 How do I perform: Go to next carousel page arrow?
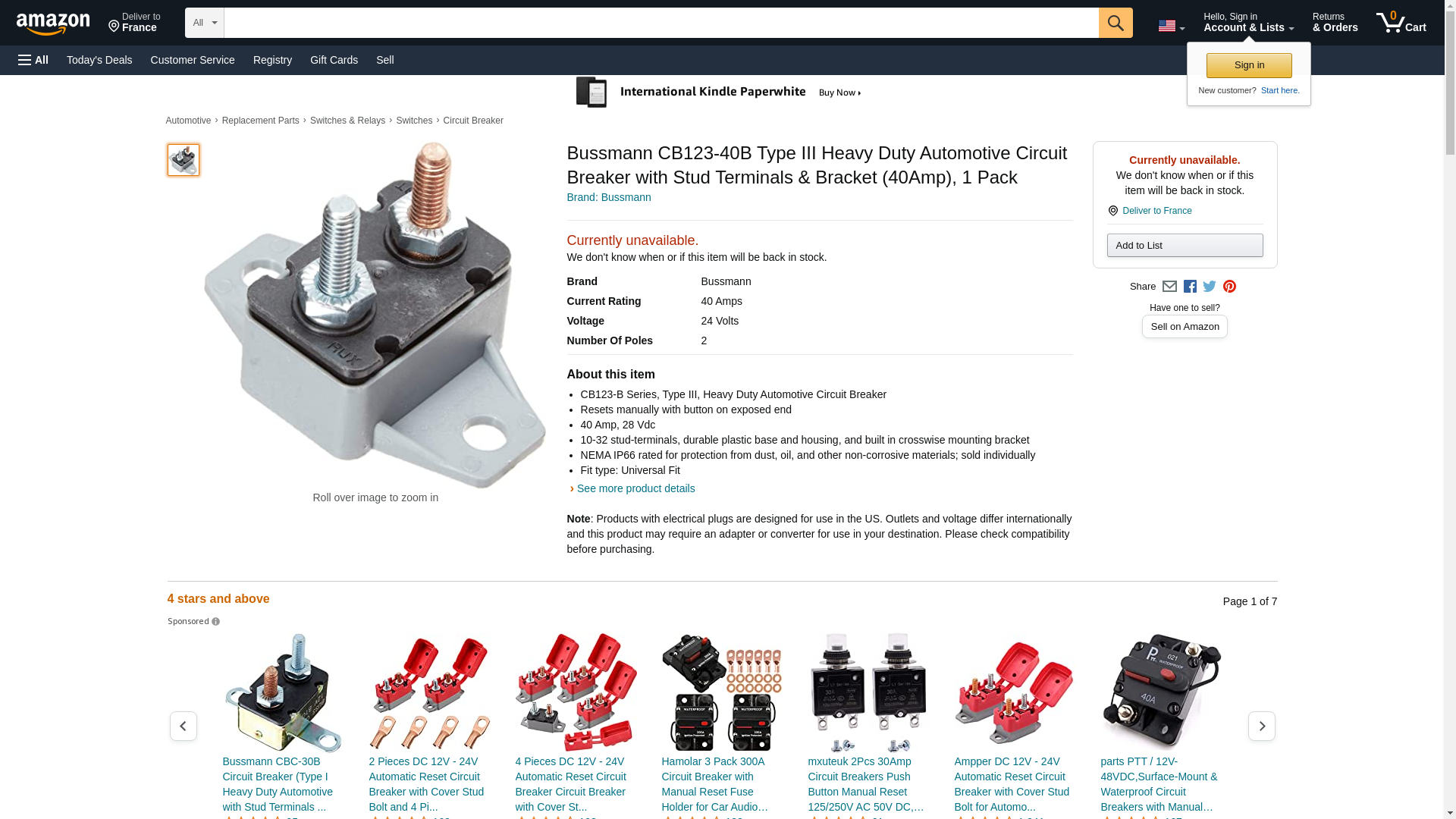point(1262,726)
